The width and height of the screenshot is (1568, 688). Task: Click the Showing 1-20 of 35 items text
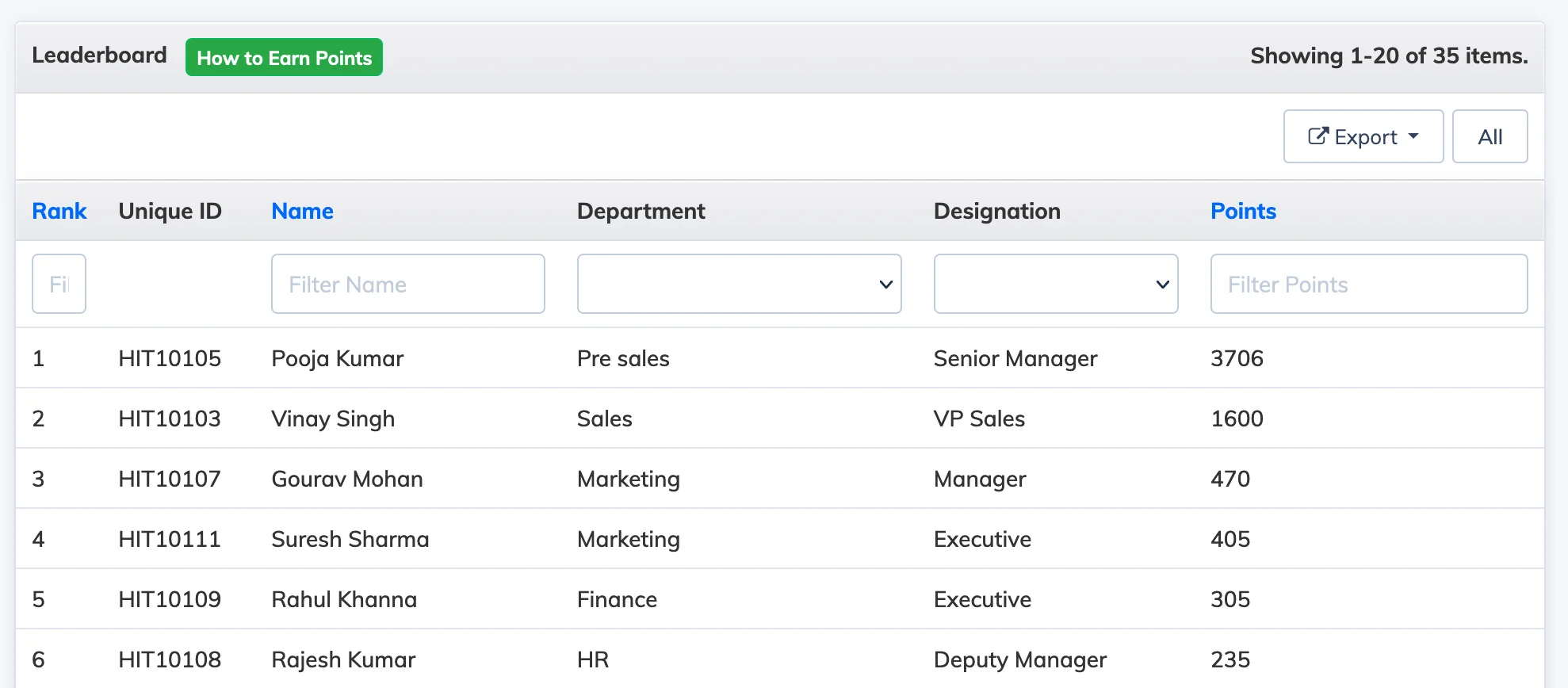[1389, 55]
